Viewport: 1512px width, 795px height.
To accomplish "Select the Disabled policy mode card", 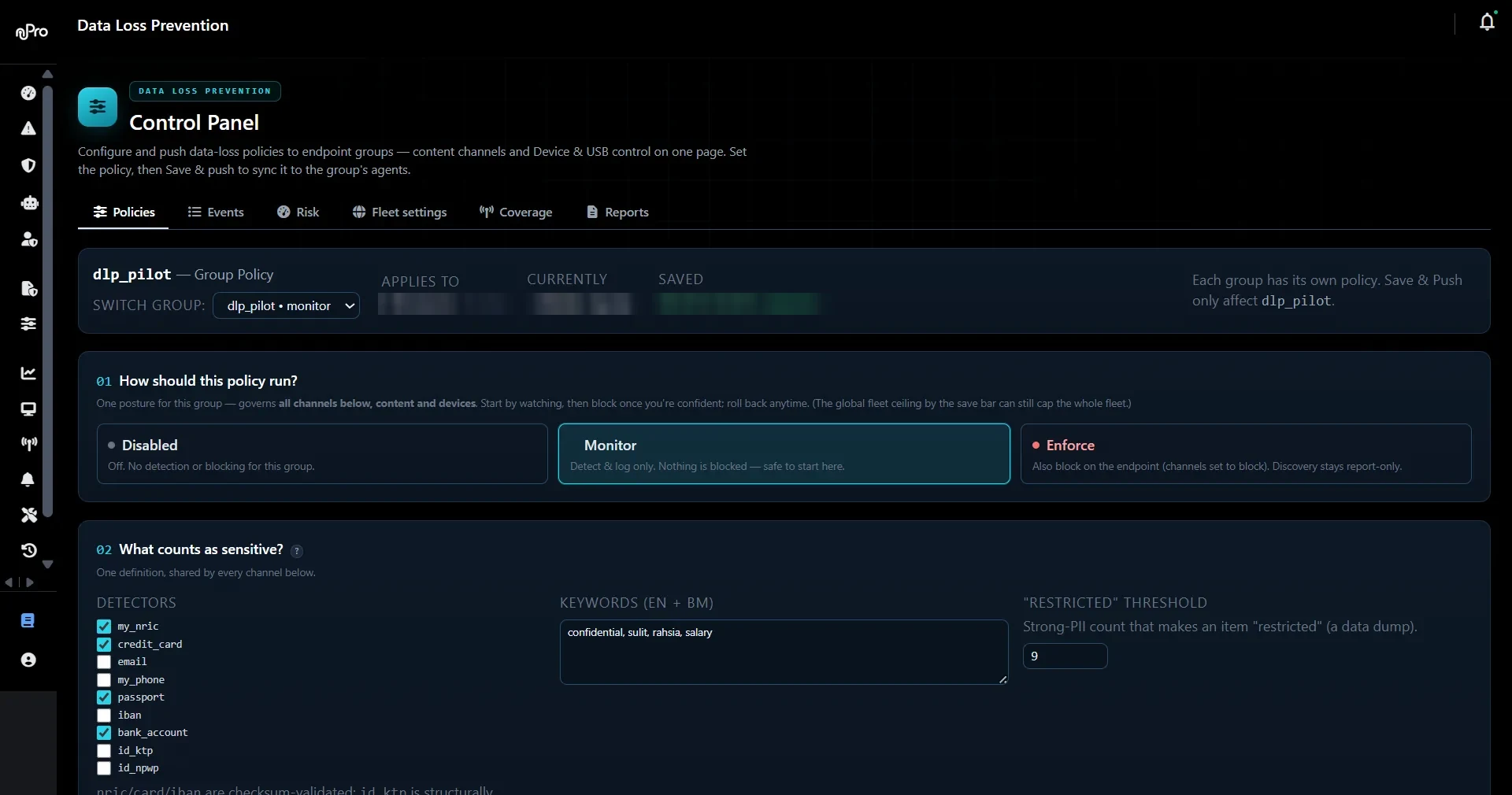I will [x=322, y=454].
